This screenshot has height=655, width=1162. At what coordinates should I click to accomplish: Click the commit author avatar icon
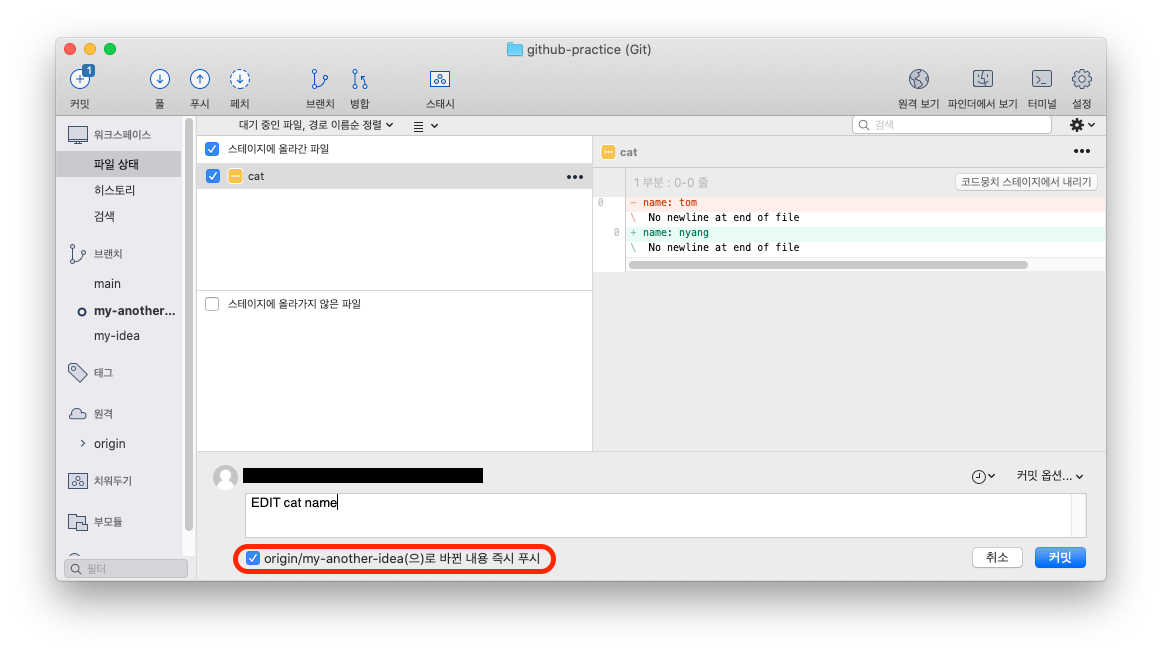coord(225,477)
